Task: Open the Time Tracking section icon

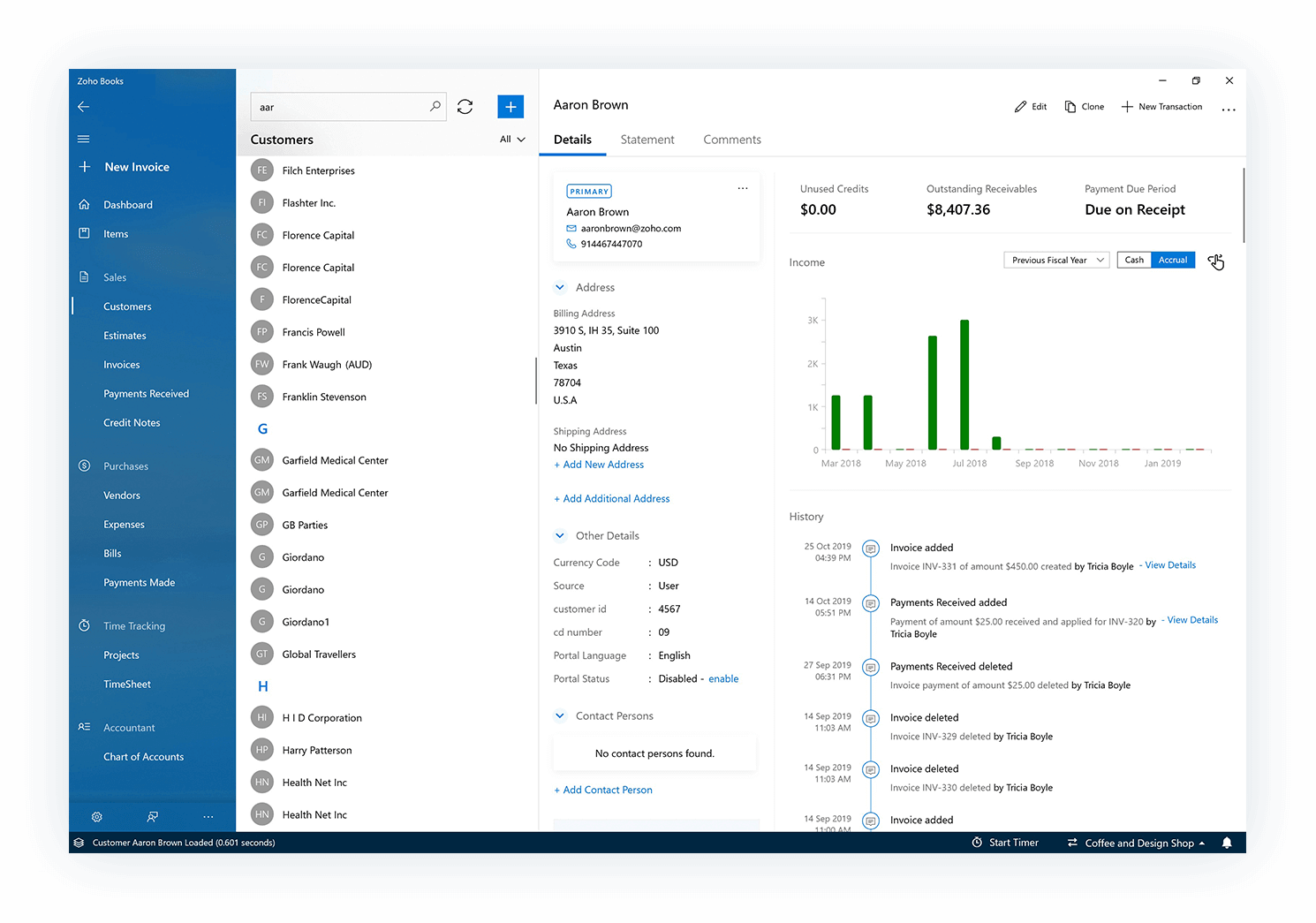Action: tap(84, 625)
